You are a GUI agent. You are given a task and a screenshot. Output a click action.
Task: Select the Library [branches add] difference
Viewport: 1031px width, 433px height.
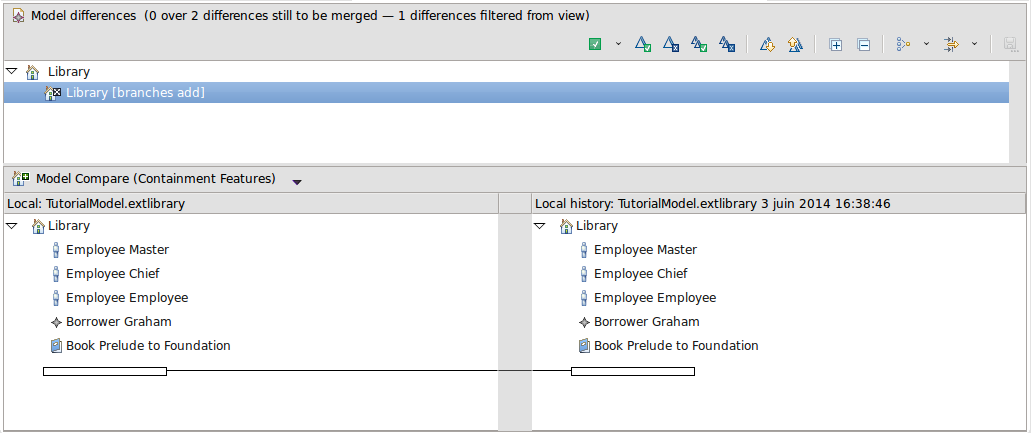pyautogui.click(x=135, y=93)
